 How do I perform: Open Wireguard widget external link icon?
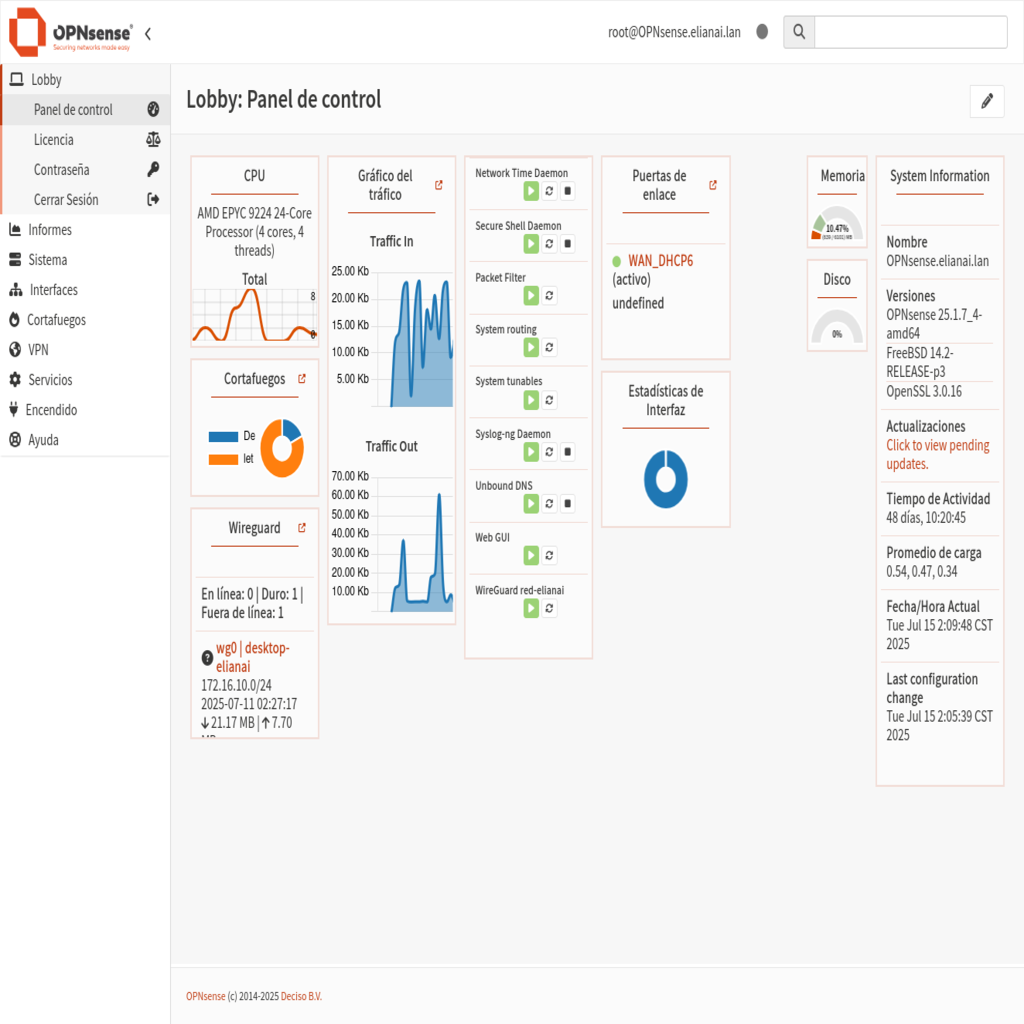click(302, 527)
